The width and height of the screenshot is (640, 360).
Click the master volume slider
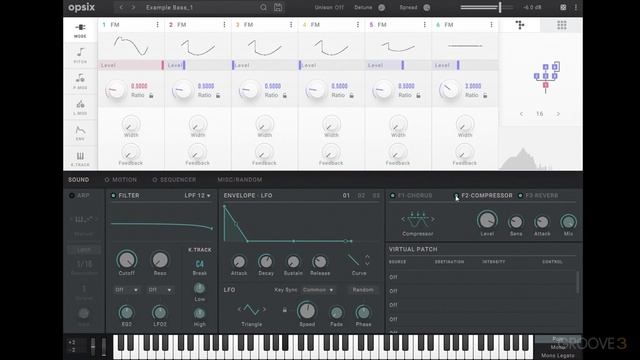(x=487, y=7)
